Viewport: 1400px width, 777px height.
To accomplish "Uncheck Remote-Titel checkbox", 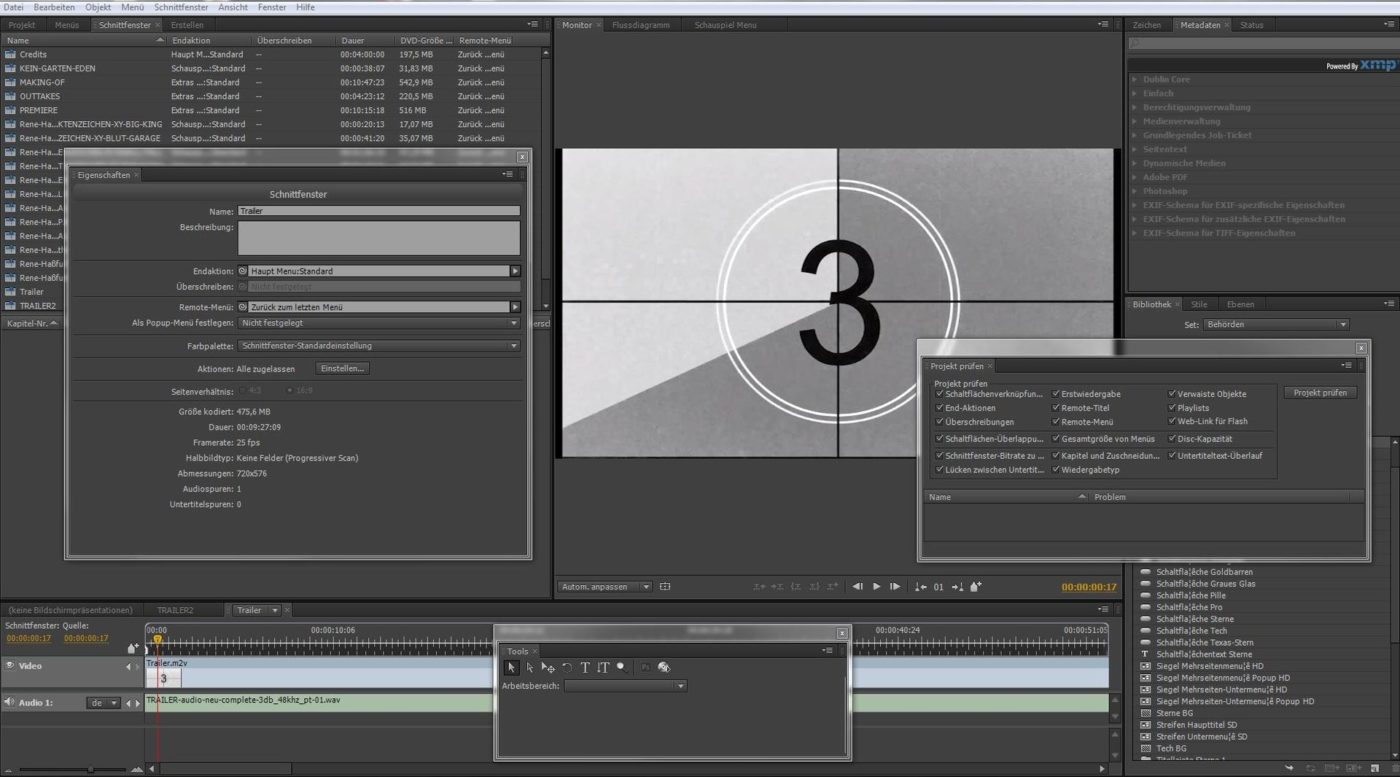I will [1056, 408].
